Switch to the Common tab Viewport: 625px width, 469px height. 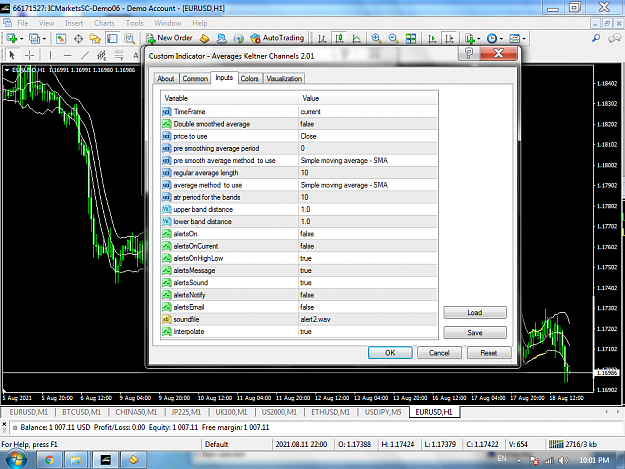(195, 78)
